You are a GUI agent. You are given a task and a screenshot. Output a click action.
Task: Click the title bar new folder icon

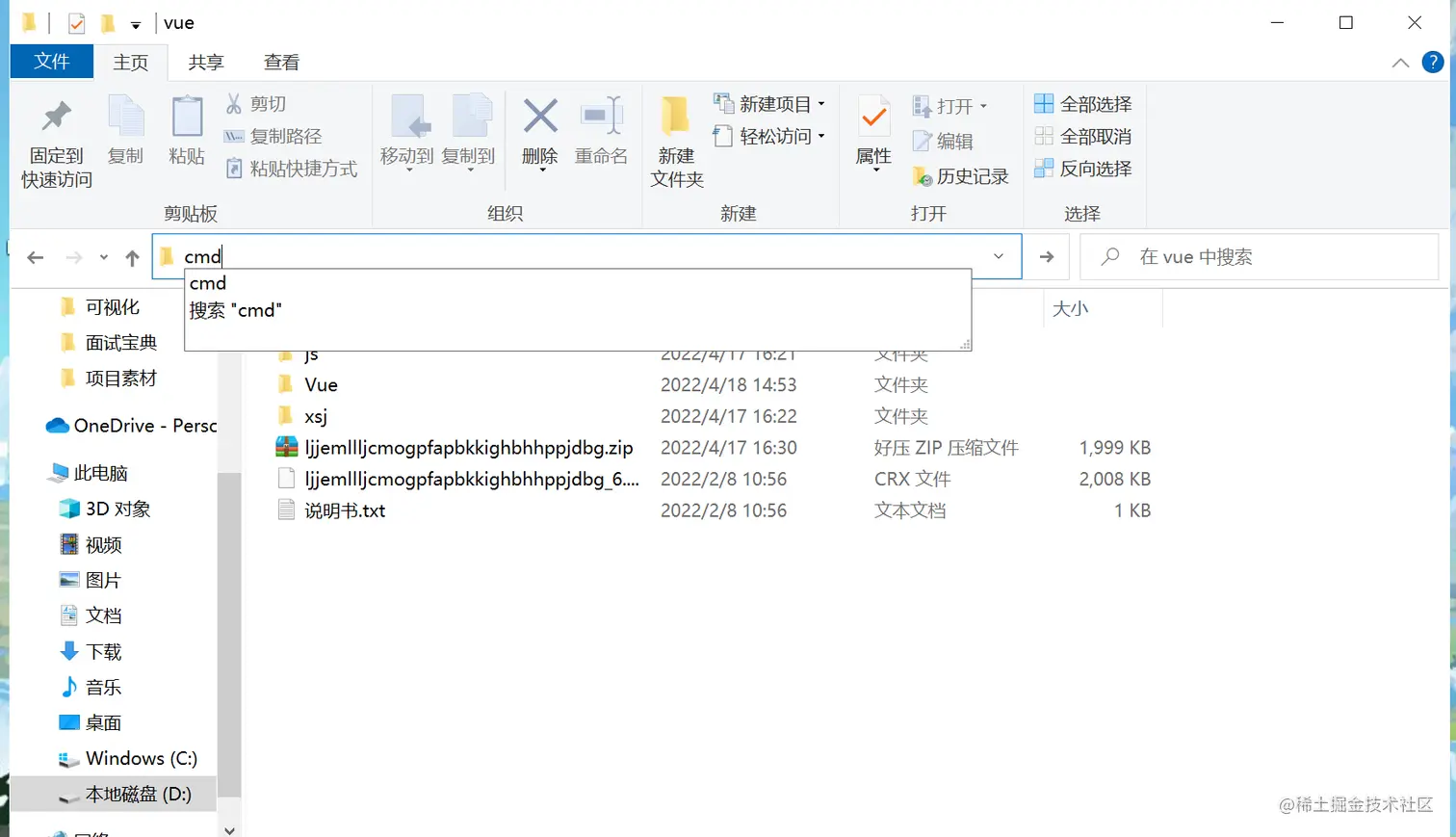coord(108,22)
